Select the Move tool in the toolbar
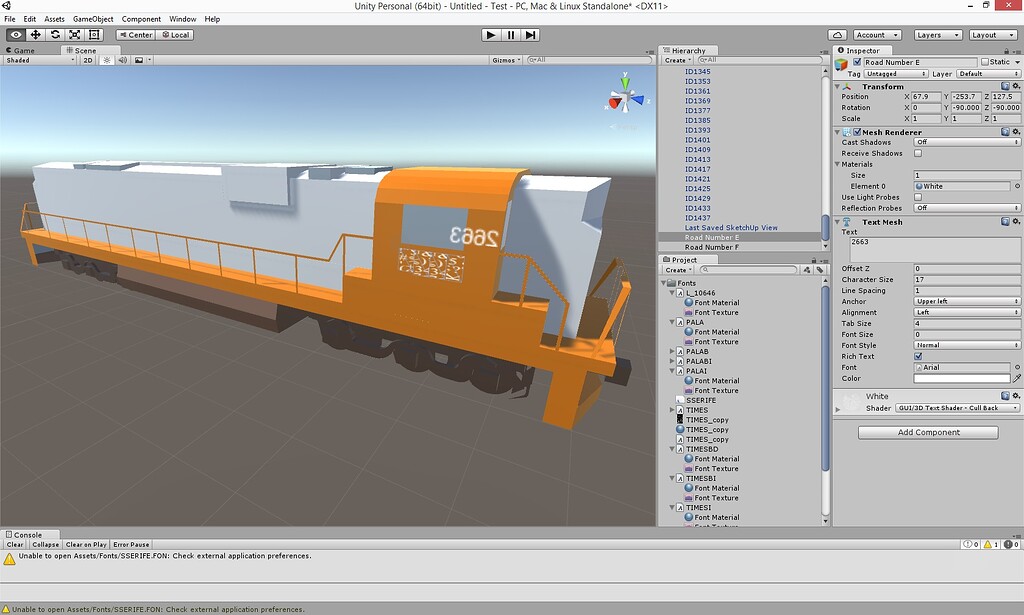Screen dimensions: 1024x615 click(35, 34)
